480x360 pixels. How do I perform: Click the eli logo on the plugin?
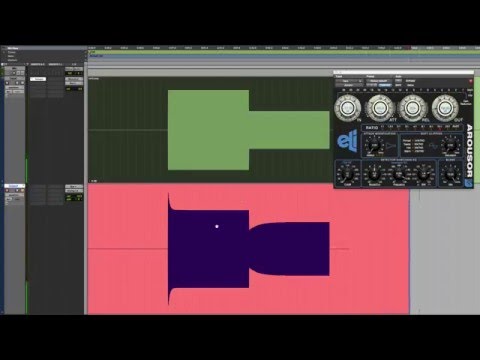(x=348, y=142)
